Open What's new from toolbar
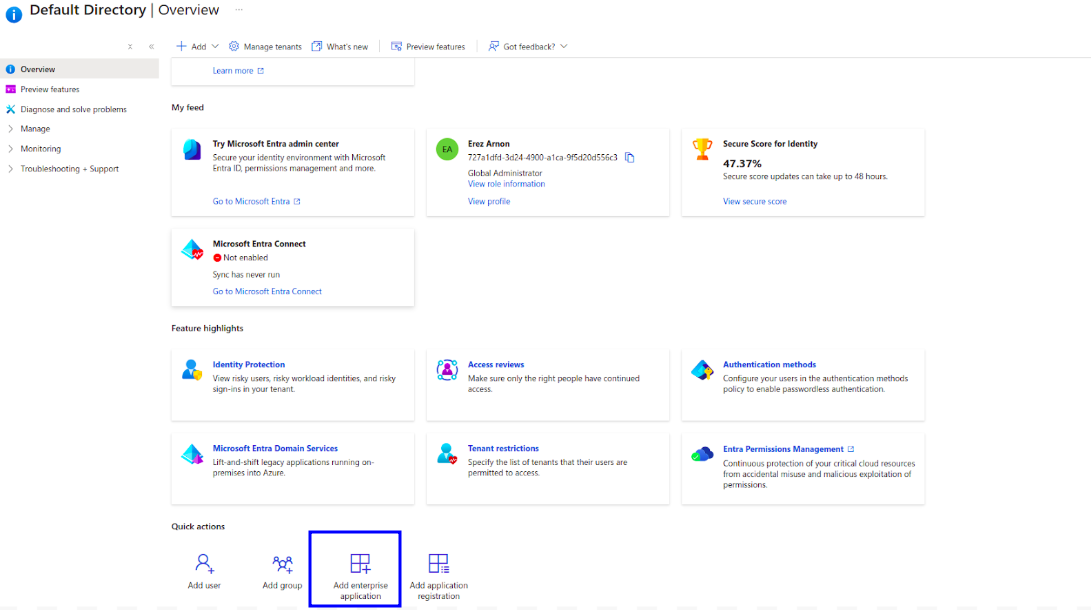Image resolution: width=1091 pixels, height=610 pixels. (340, 47)
